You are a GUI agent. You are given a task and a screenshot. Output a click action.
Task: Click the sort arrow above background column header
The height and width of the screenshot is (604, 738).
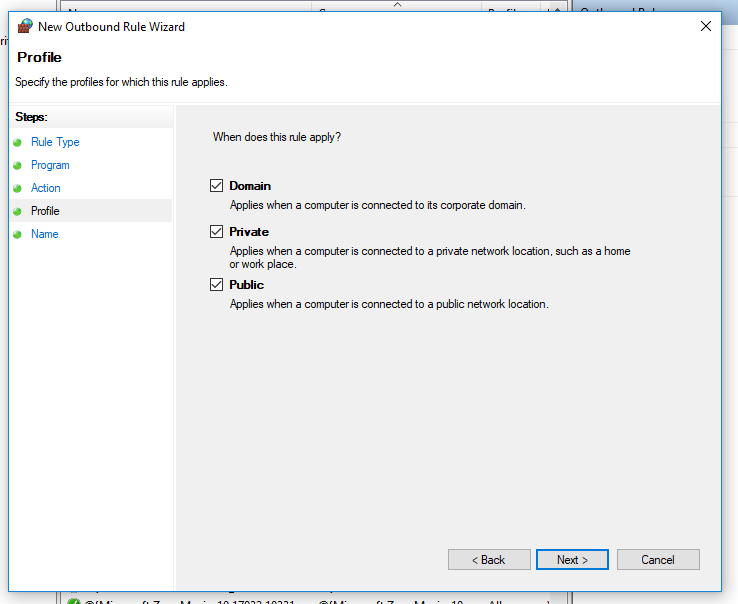point(397,5)
